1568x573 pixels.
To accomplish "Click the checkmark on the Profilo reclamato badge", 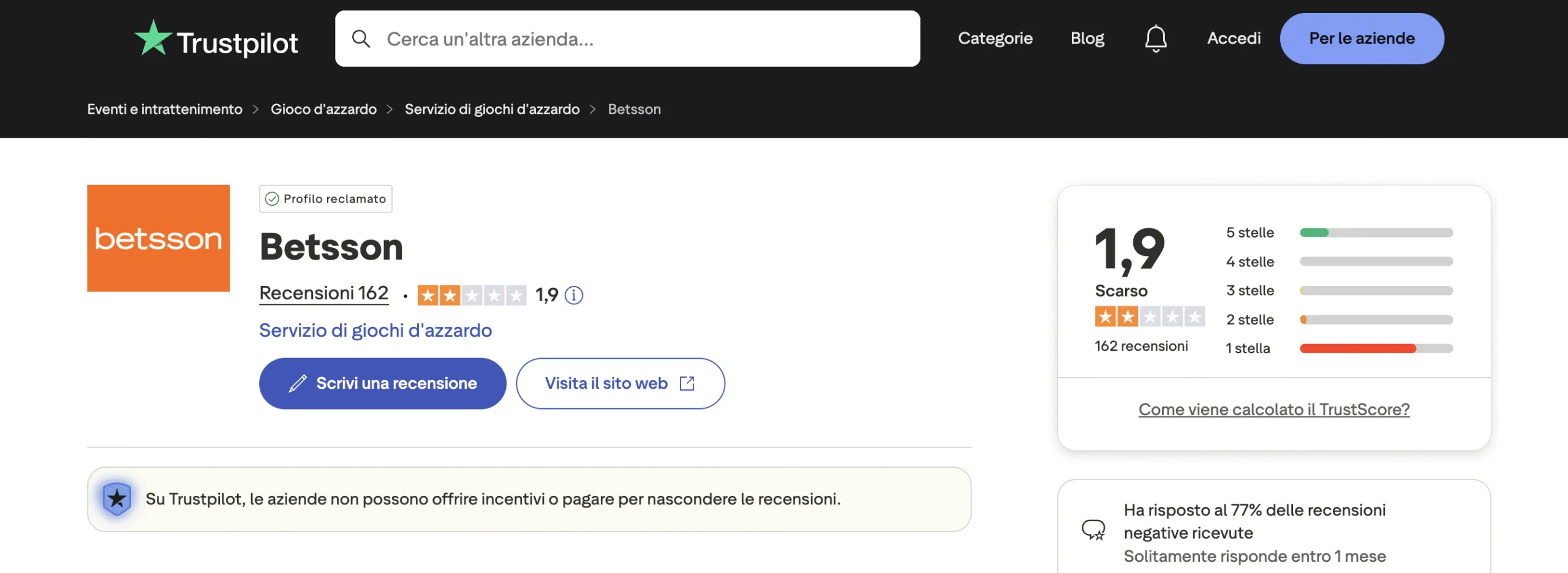I will point(271,198).
